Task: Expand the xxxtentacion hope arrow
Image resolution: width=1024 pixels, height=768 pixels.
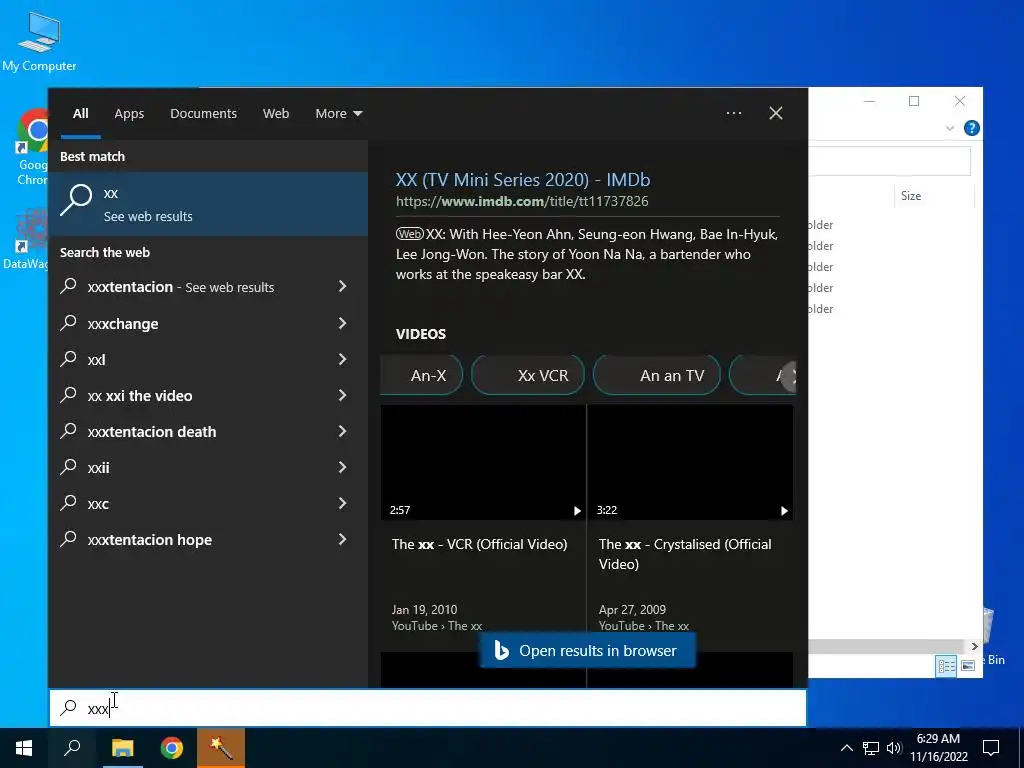Action: pyautogui.click(x=342, y=539)
